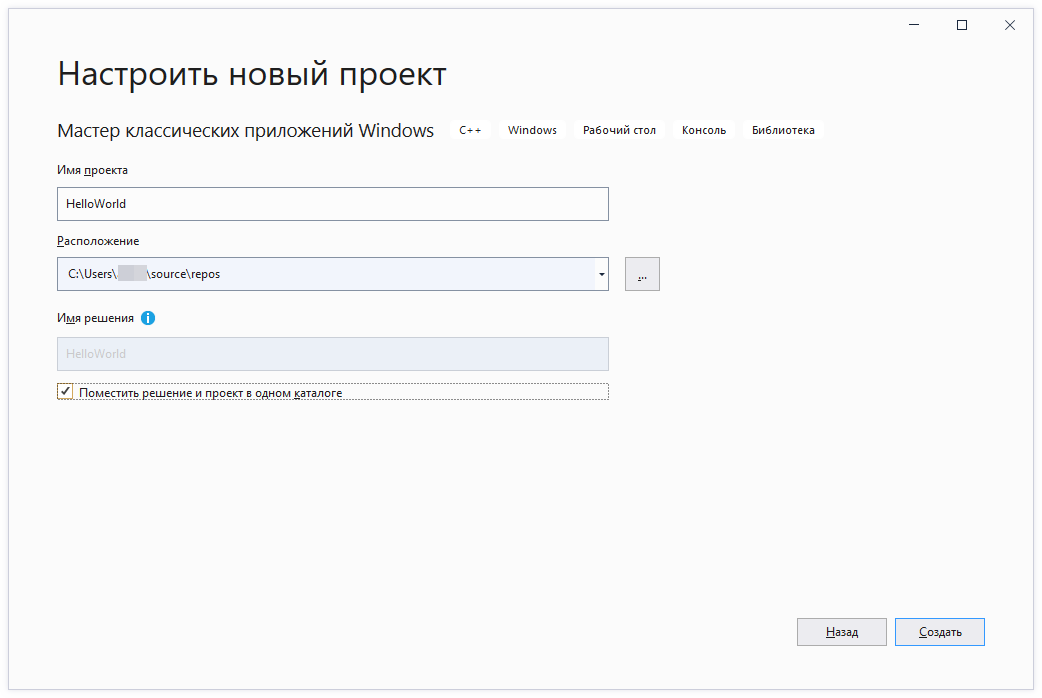Close the Настроить новый проект dialog
This screenshot has width=1042, height=698.
point(1010,25)
